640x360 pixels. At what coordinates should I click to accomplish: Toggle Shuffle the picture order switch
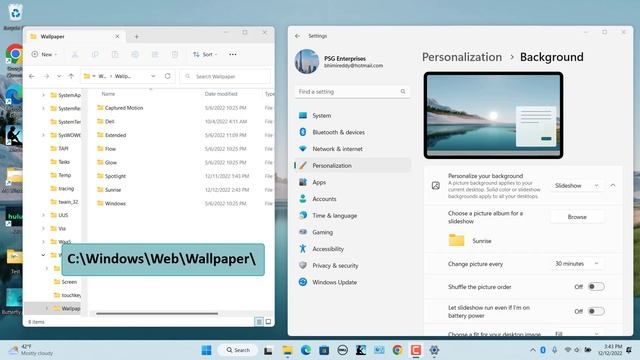596,287
